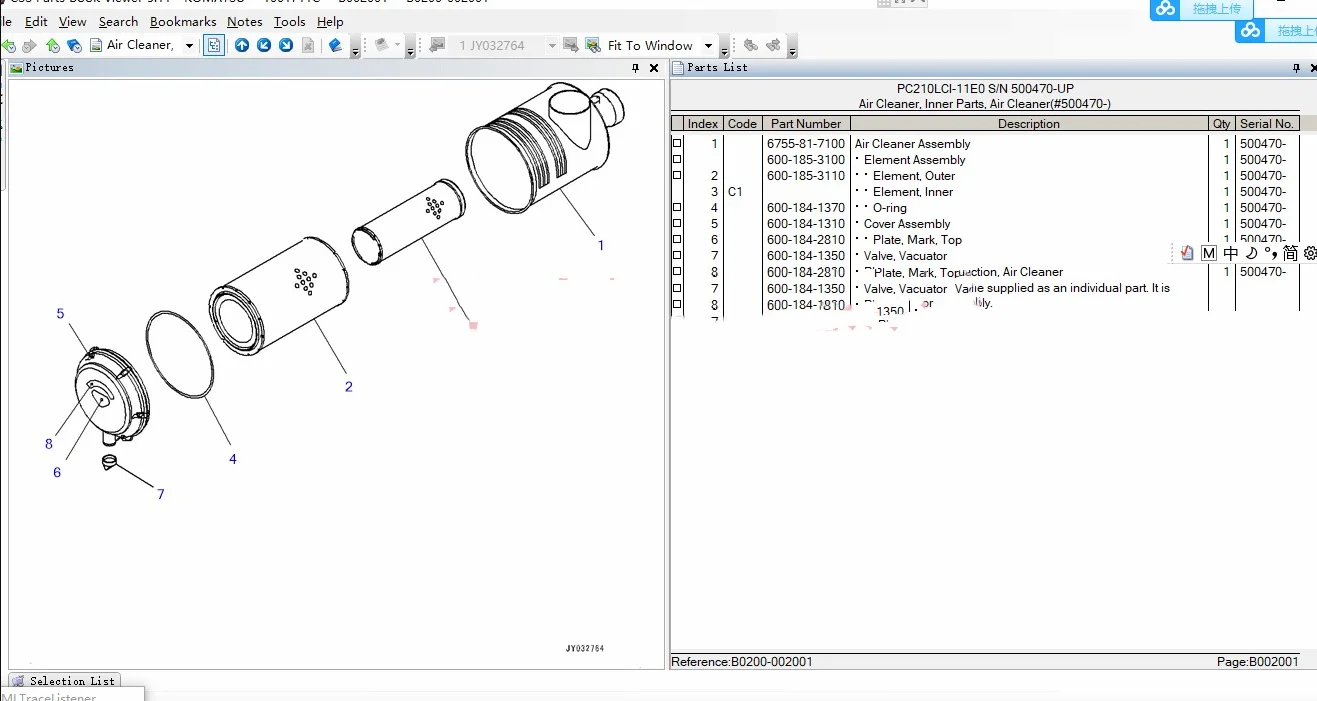Click the blue book bookmark toolbar icon
This screenshot has width=1317, height=701.
335,45
